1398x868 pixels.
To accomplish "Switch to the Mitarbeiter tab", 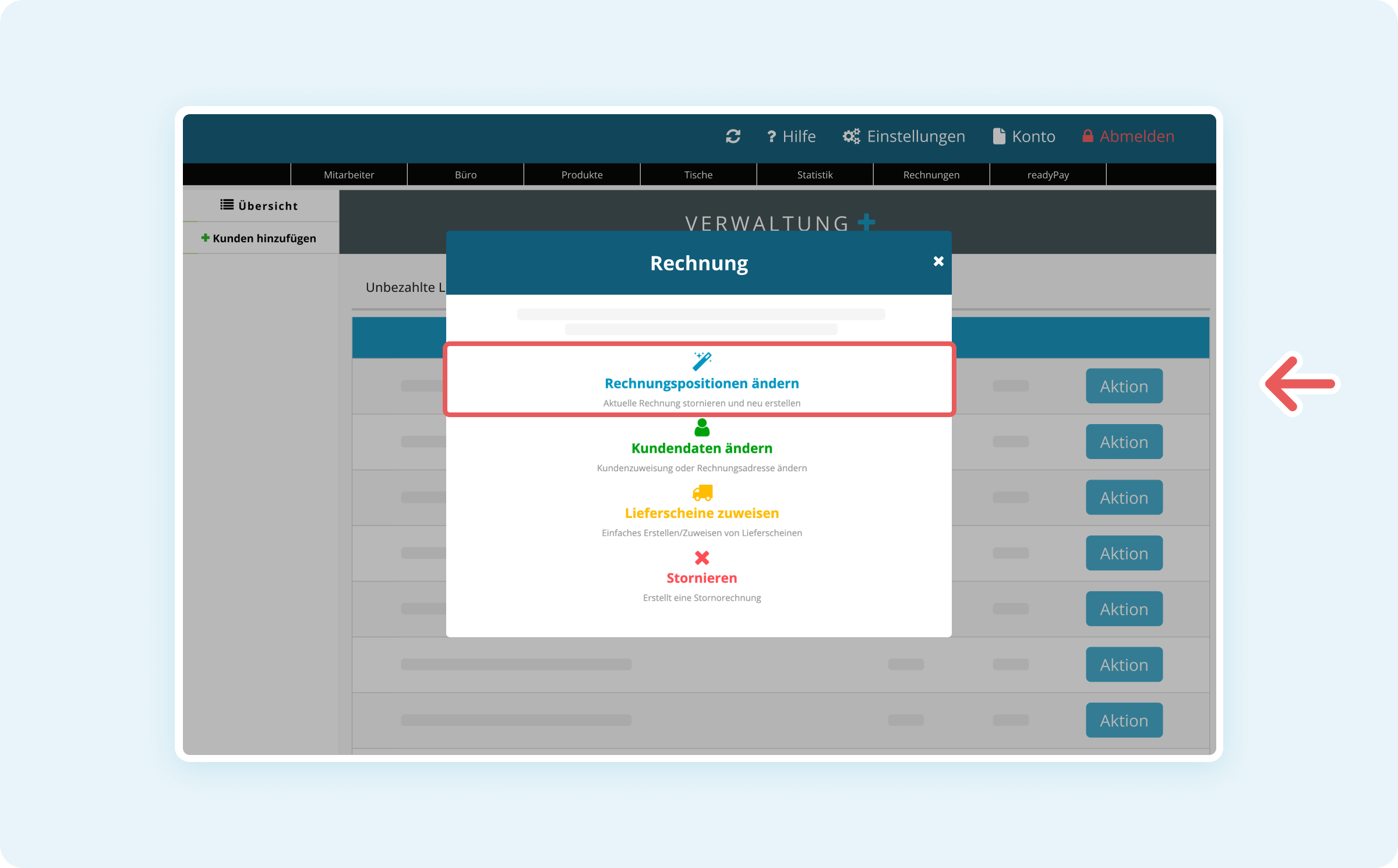I will pos(349,175).
